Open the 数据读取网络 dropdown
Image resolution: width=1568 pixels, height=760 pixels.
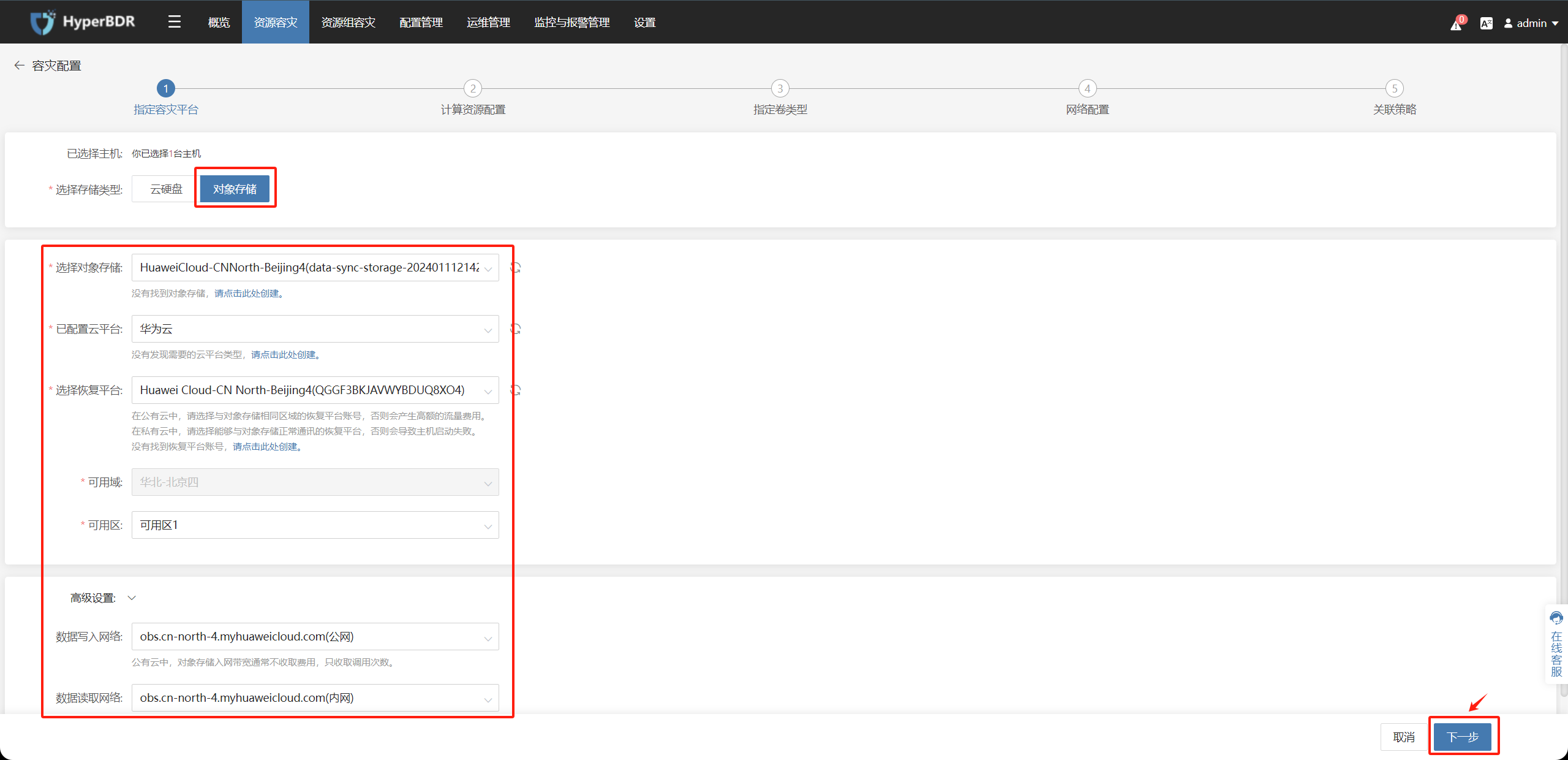tap(315, 697)
